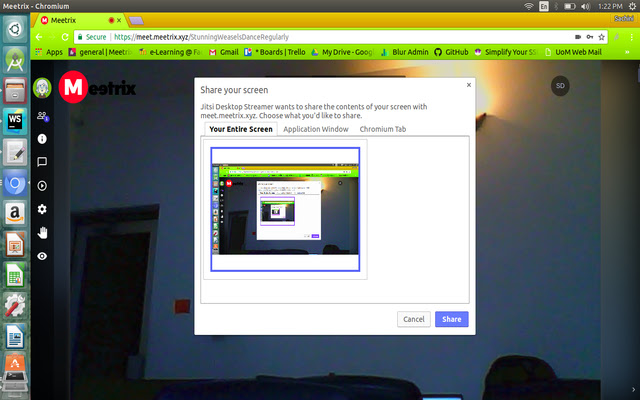
Task: Open the Meetrix avatar profile icon
Action: (x=42, y=88)
